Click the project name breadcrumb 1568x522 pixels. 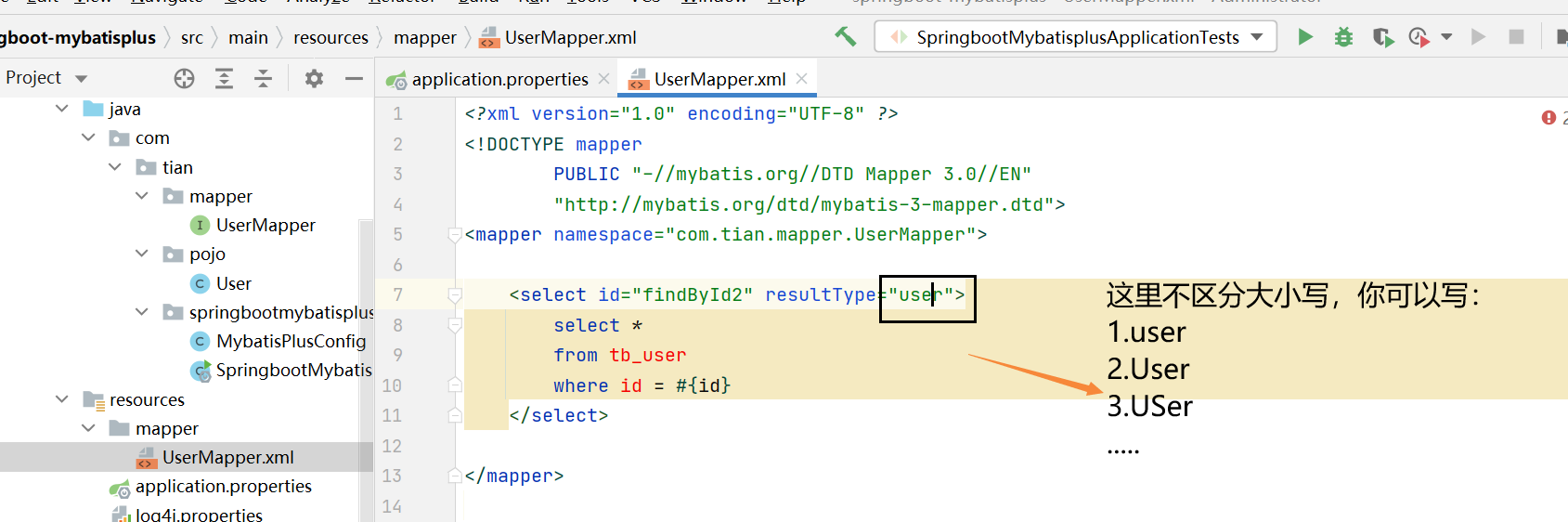click(78, 37)
